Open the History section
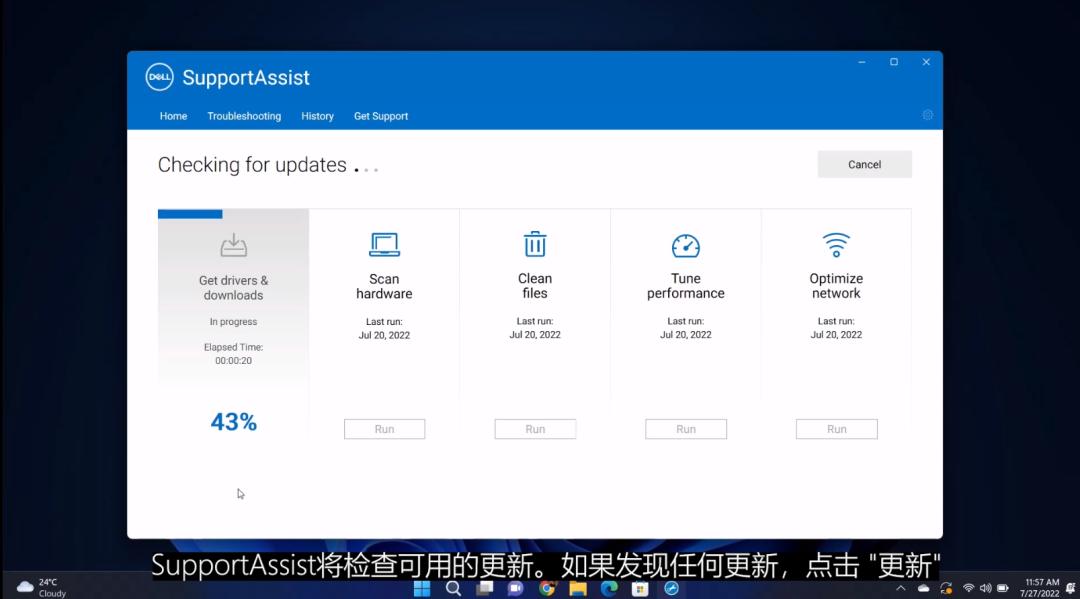 pyautogui.click(x=317, y=116)
